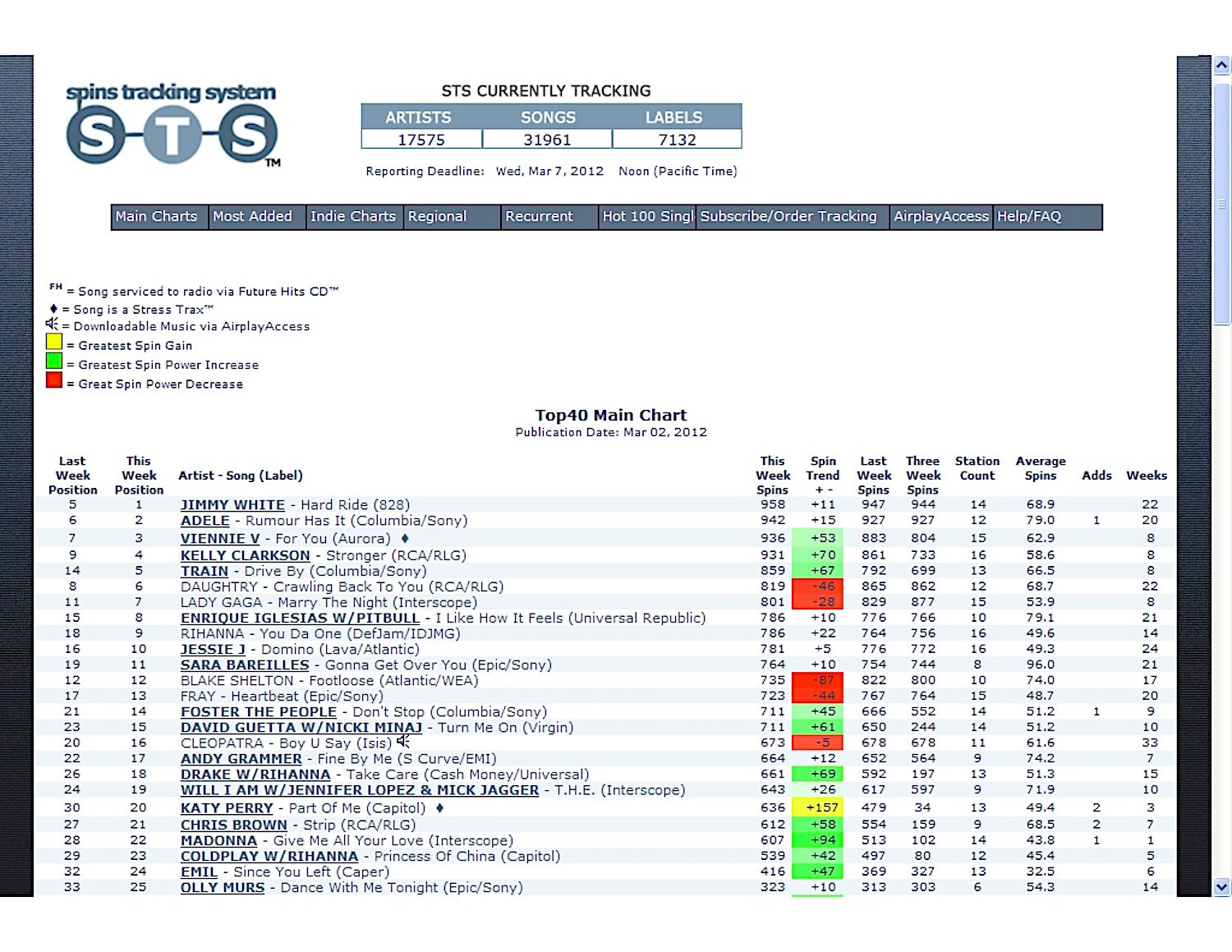Viewport: 1232px width, 952px height.
Task: Click the STS spins tracking system logo
Action: tap(172, 125)
